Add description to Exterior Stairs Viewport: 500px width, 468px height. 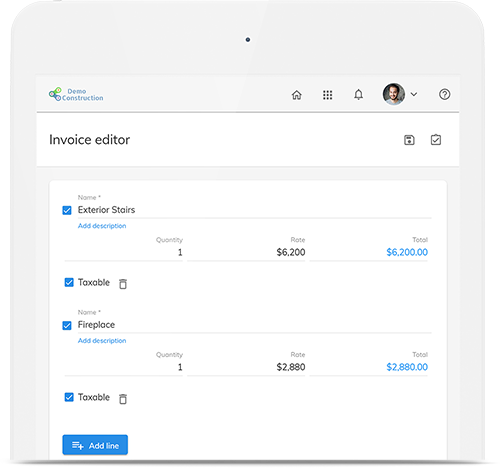pos(102,226)
